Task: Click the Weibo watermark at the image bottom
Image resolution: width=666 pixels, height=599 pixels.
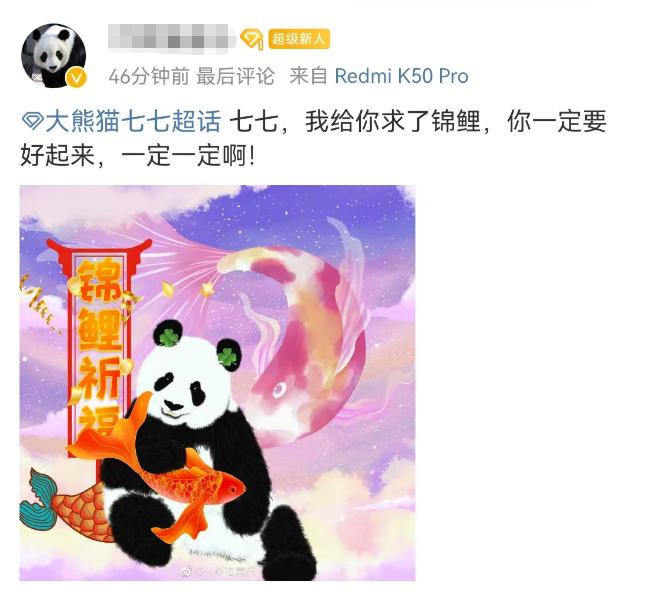Action: coord(219,572)
